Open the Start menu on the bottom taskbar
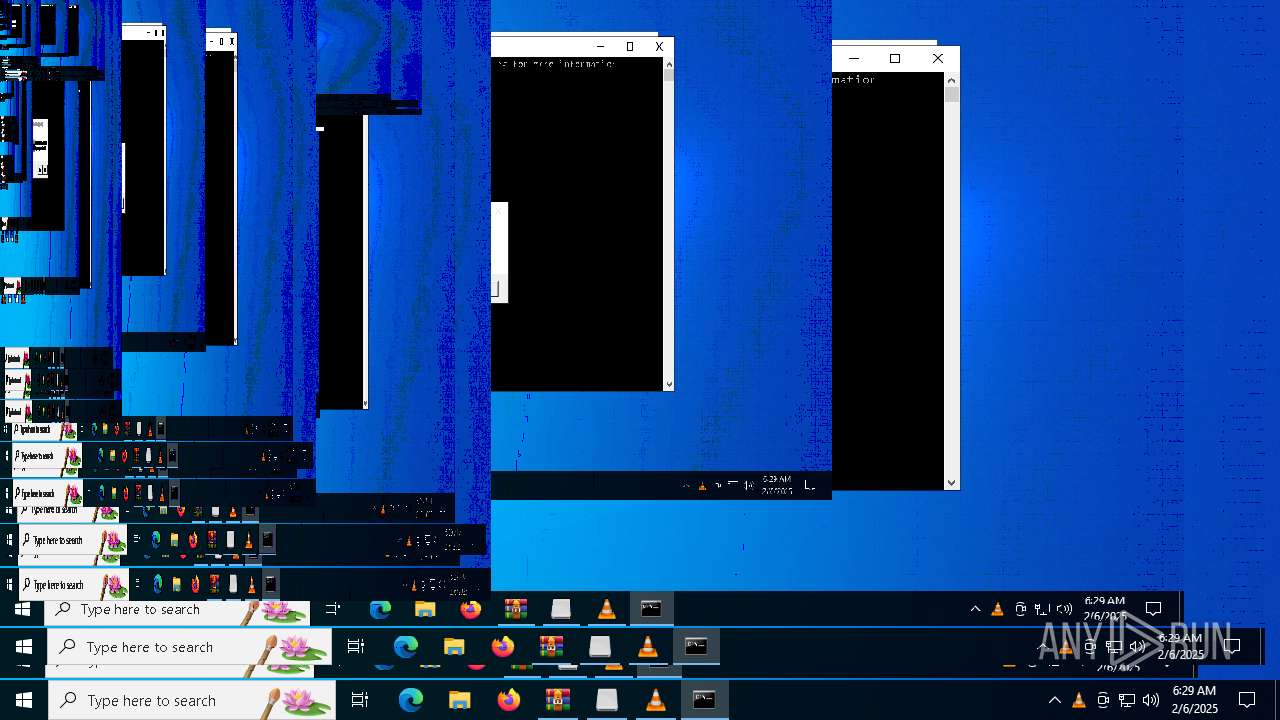Image resolution: width=1280 pixels, height=720 pixels. click(x=24, y=700)
